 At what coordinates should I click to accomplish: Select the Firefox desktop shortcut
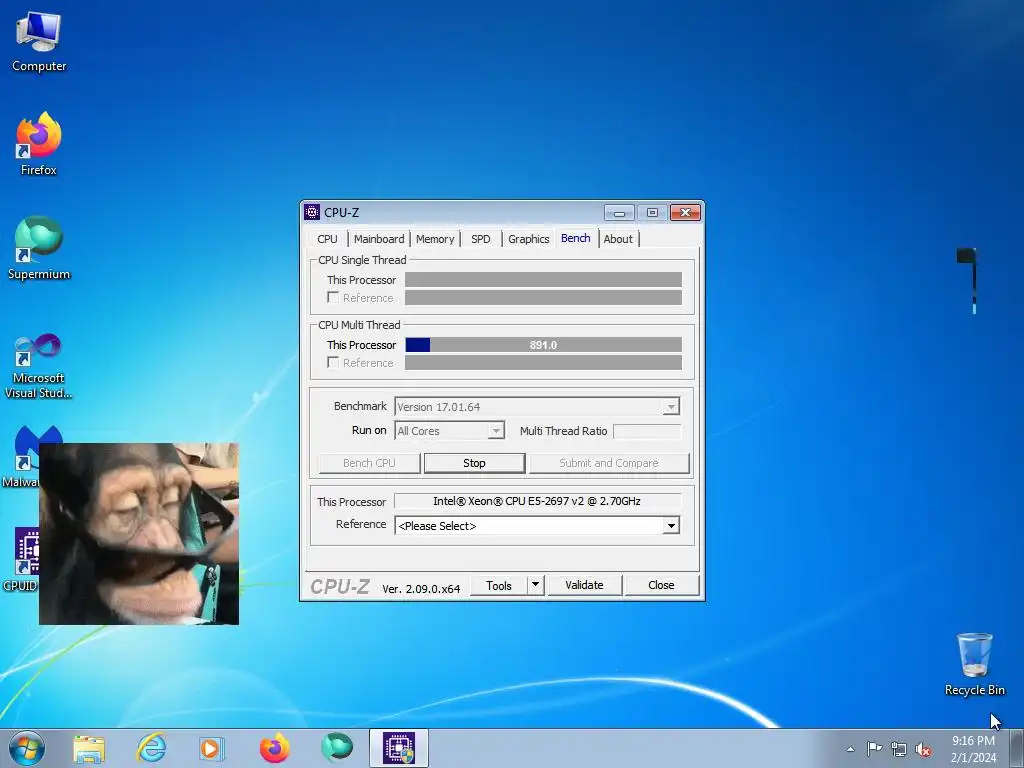[x=39, y=144]
